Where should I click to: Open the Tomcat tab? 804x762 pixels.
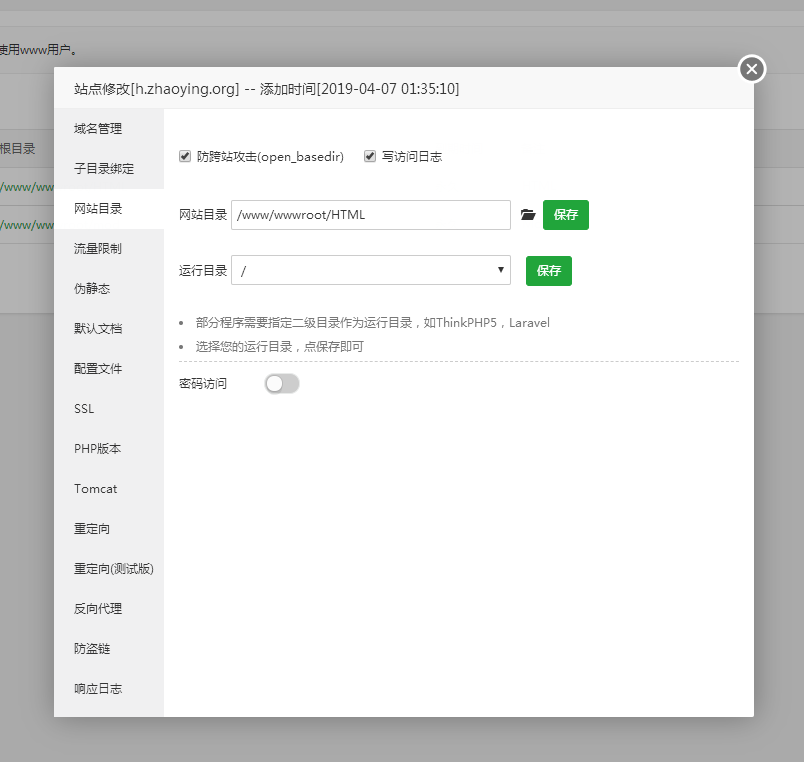(x=109, y=489)
